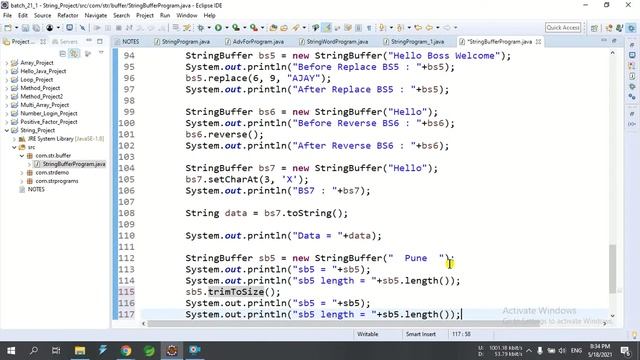Close the StringBufferProgram.java tab
Image resolution: width=640 pixels, height=360 pixels.
click(x=538, y=42)
